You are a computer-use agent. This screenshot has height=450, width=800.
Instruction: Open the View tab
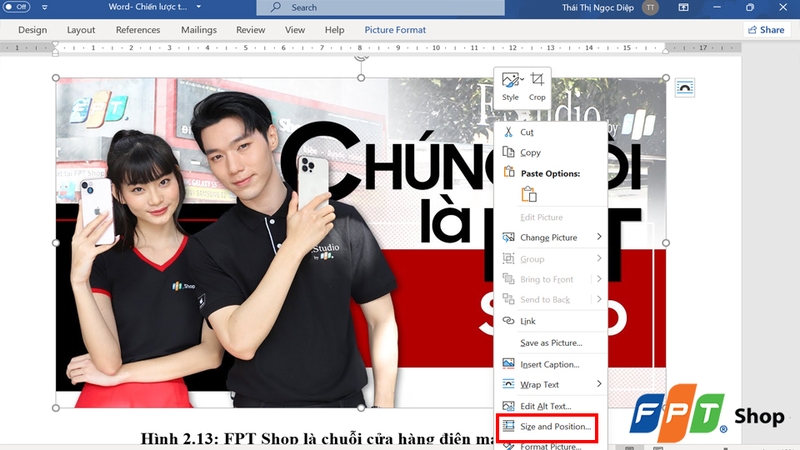click(295, 30)
